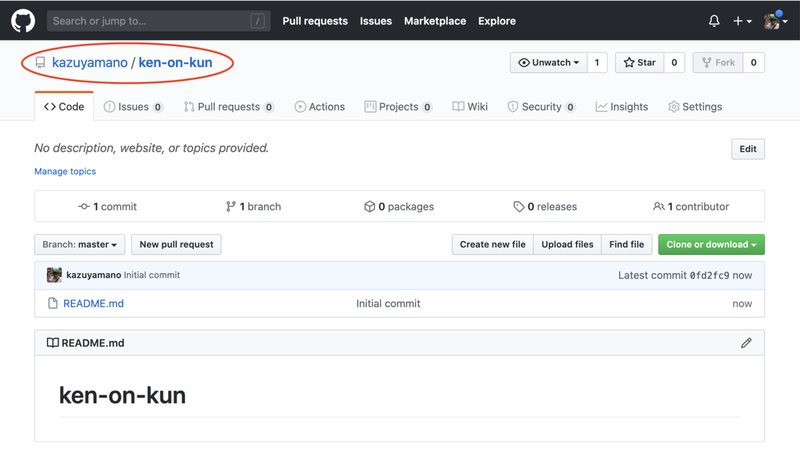
Task: Click the ken-on-kun README heading
Action: click(122, 395)
